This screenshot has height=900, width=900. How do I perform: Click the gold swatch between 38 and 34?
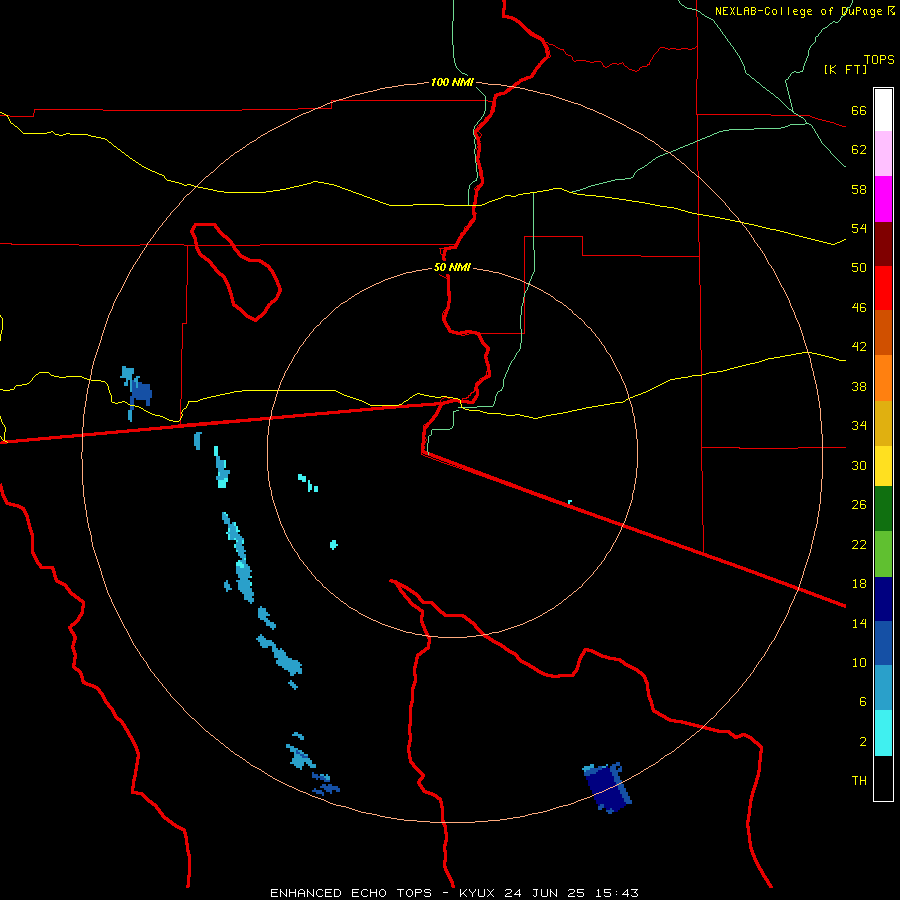pyautogui.click(x=883, y=424)
